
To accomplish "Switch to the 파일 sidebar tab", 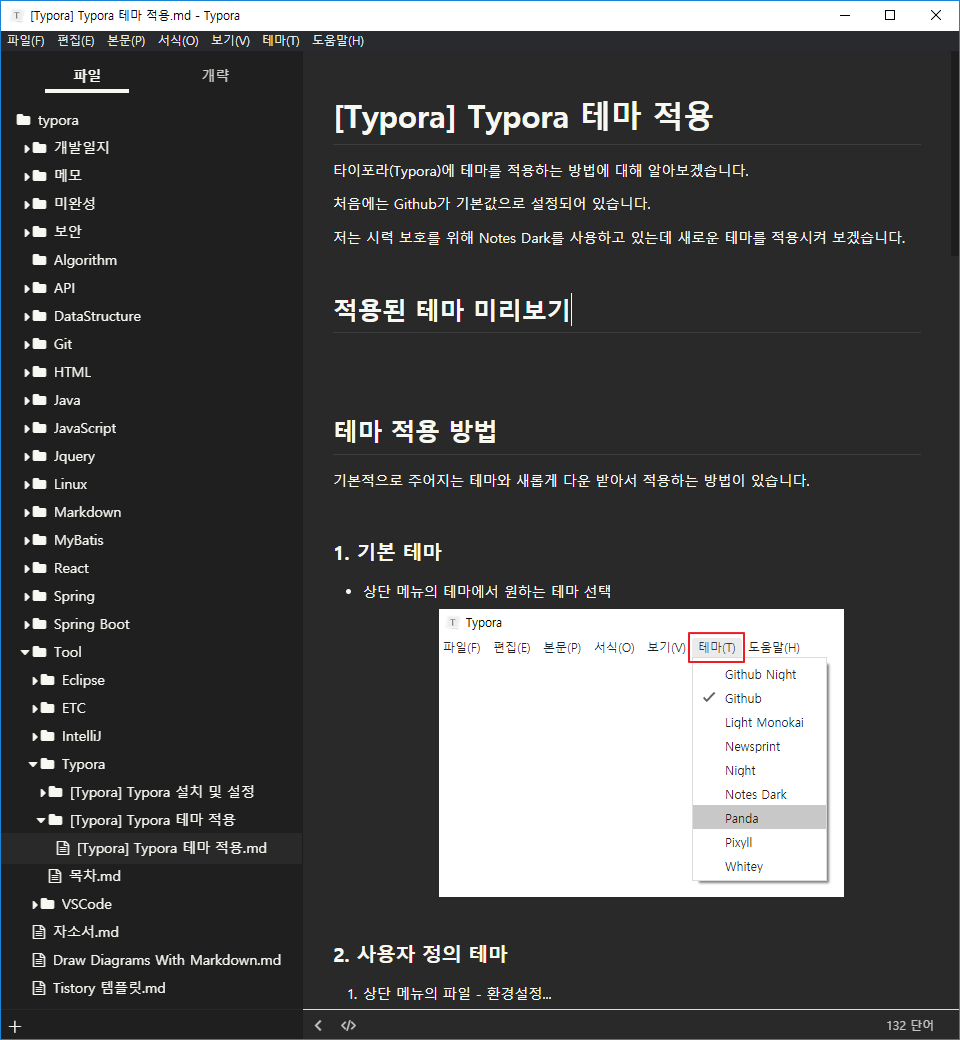I will coord(87,76).
